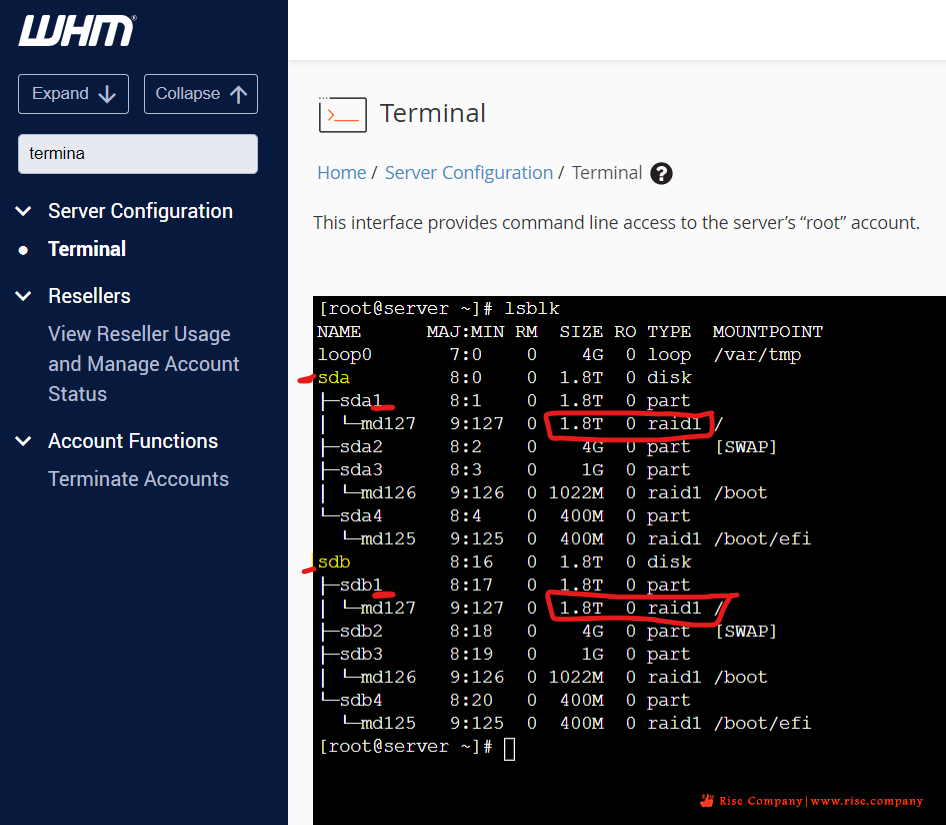Click the 'sda4' partition name
This screenshot has height=825, width=946.
pyautogui.click(x=361, y=516)
